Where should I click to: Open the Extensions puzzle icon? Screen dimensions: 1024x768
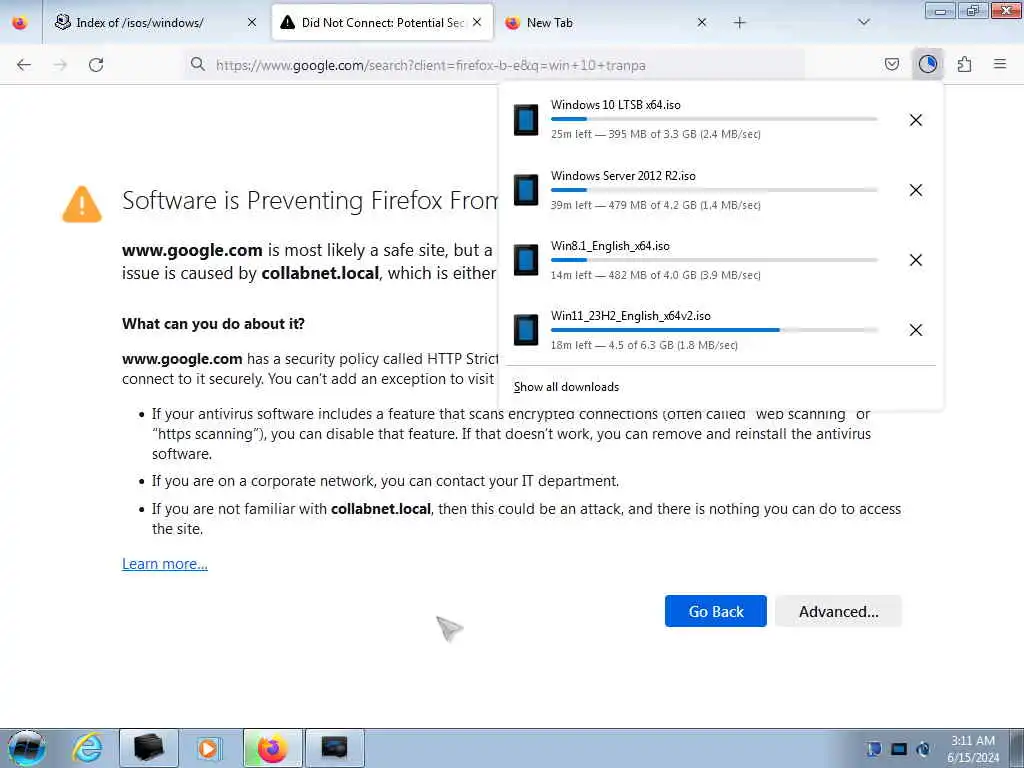point(964,64)
